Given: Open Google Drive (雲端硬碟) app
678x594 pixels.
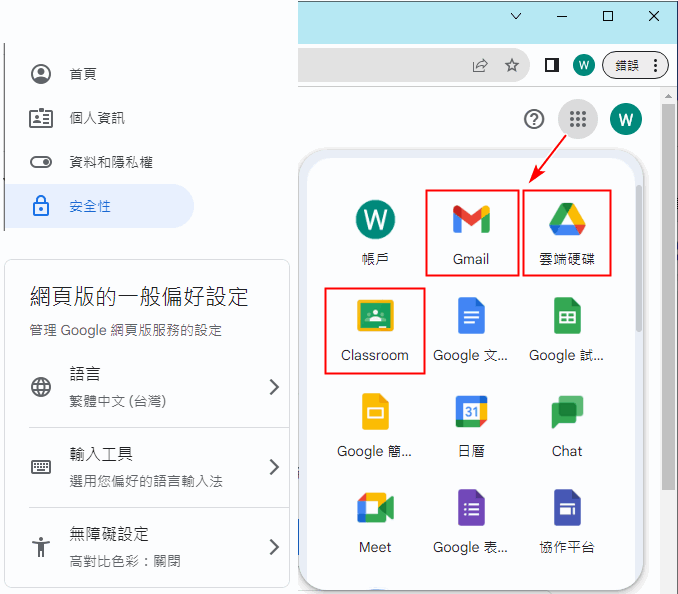Looking at the screenshot, I should click(567, 232).
